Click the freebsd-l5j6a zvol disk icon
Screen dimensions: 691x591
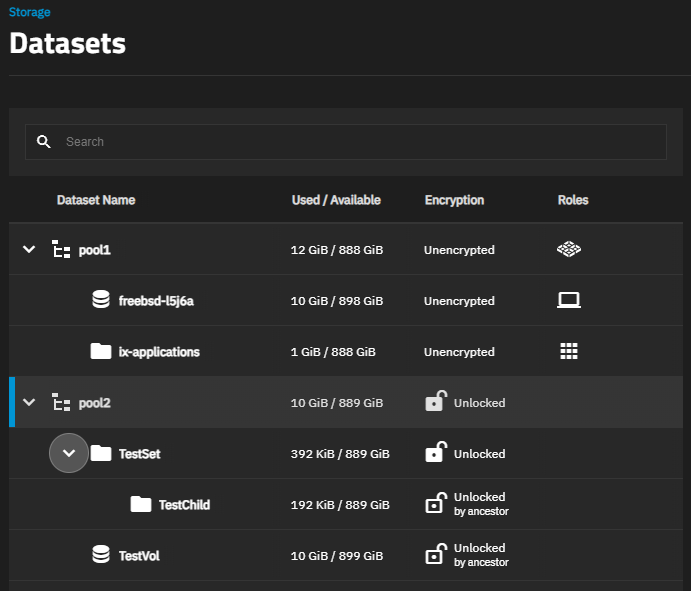tap(100, 301)
